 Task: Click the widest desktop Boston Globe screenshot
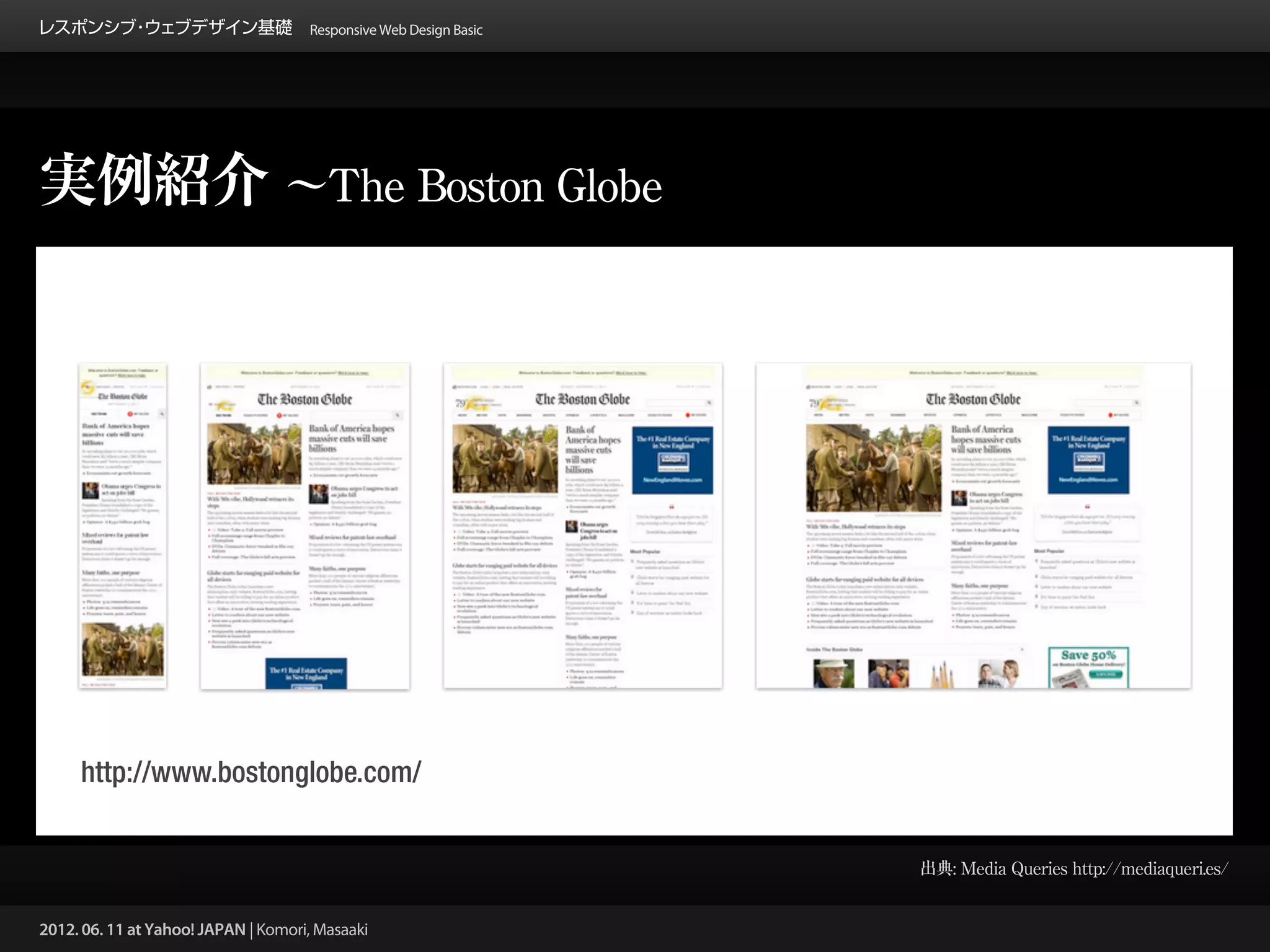click(974, 526)
